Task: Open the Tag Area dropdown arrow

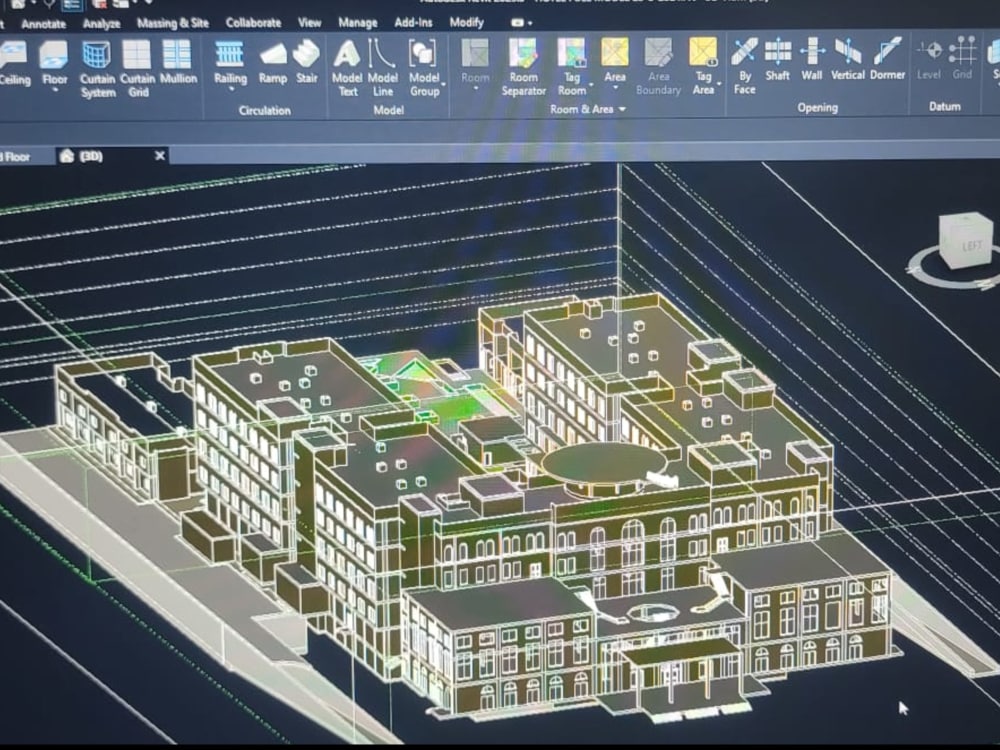Action: click(720, 84)
